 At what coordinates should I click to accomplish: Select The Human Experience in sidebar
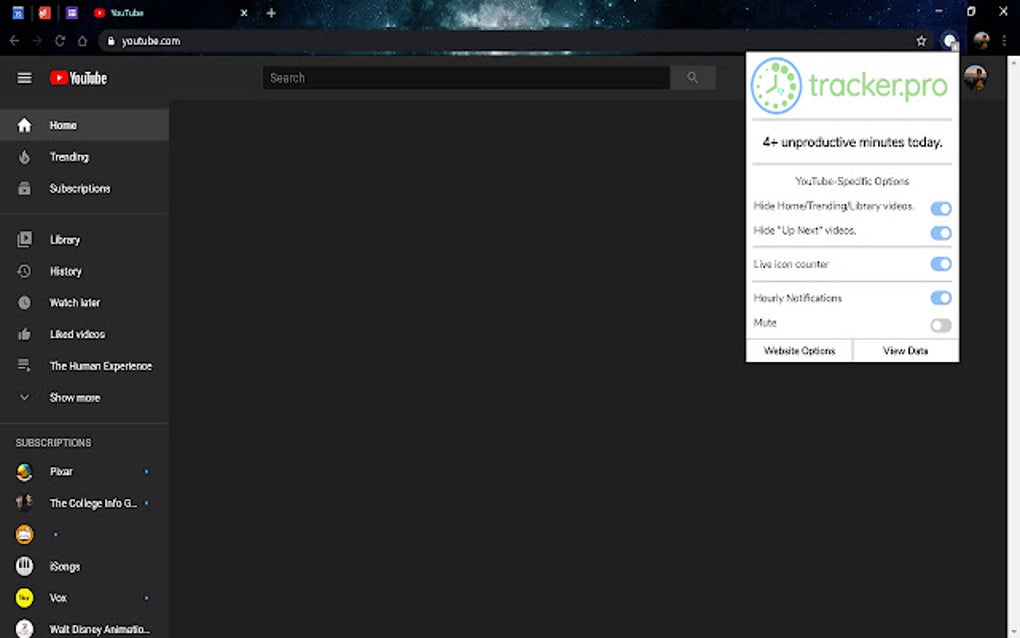[x=100, y=365]
